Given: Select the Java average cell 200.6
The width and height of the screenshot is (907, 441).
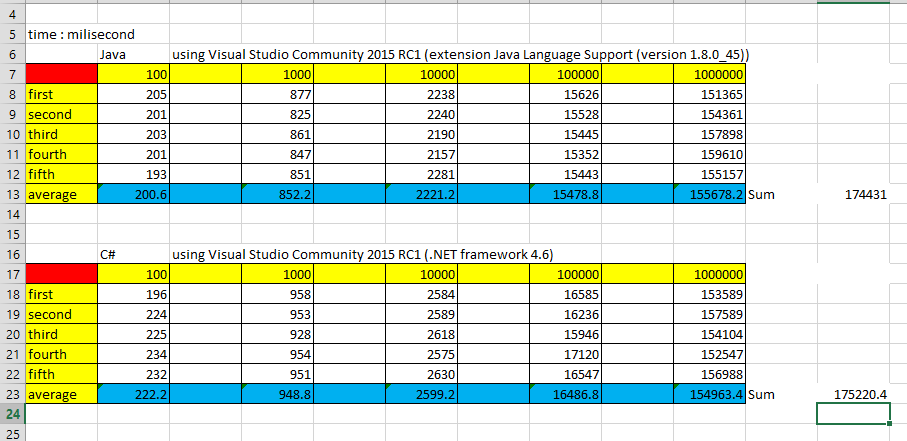Looking at the screenshot, I should pyautogui.click(x=134, y=194).
